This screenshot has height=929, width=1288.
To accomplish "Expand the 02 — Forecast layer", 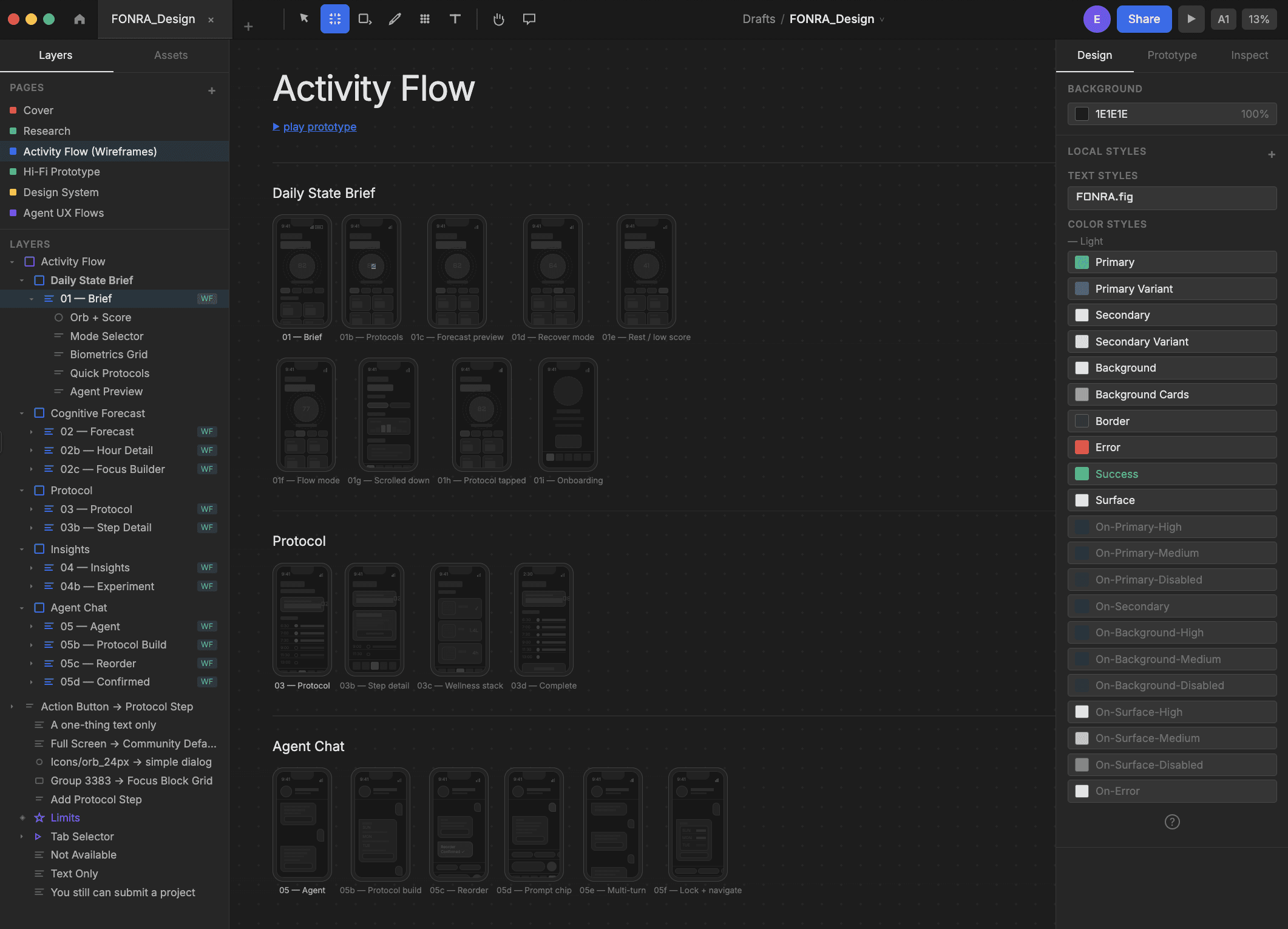I will [x=32, y=432].
